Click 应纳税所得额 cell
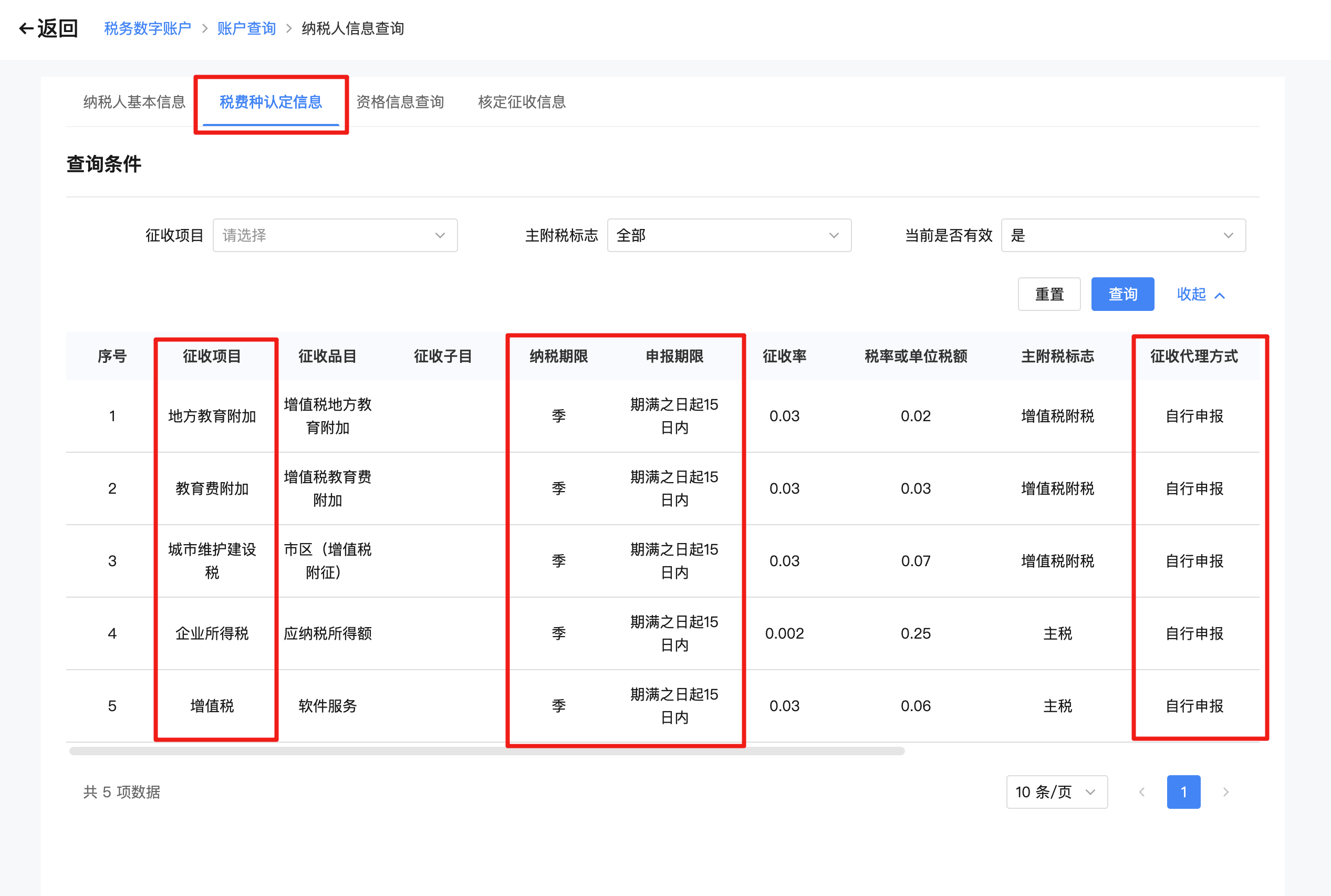This screenshot has height=896, width=1331. point(327,633)
